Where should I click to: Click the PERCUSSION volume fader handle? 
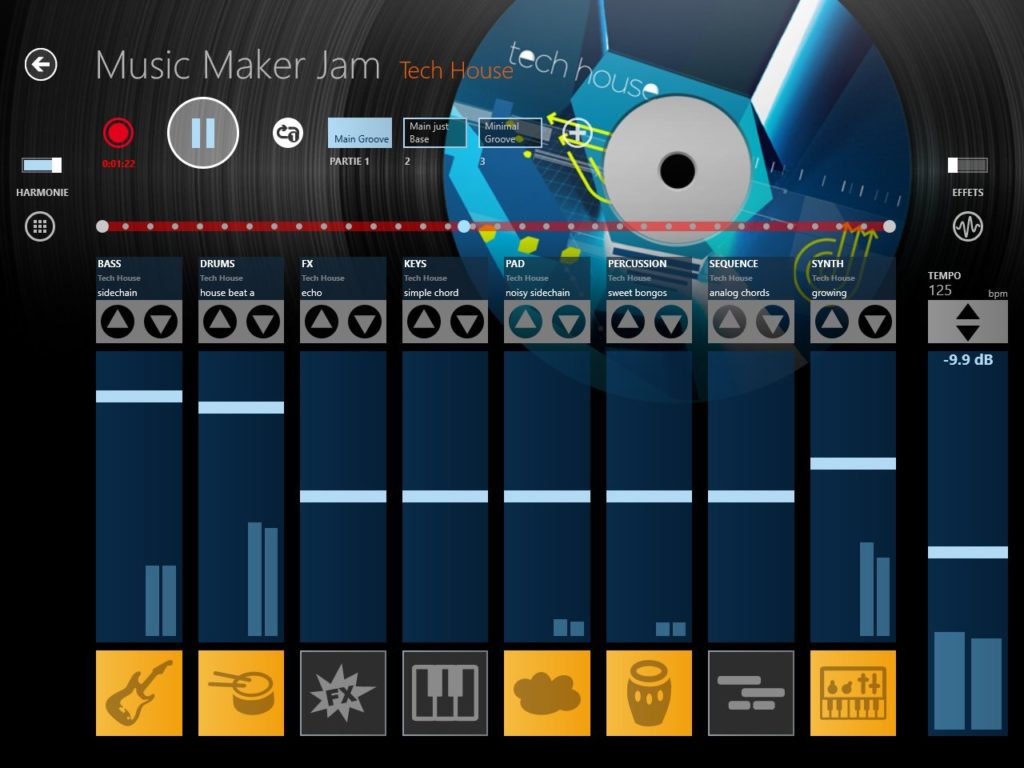(x=649, y=496)
